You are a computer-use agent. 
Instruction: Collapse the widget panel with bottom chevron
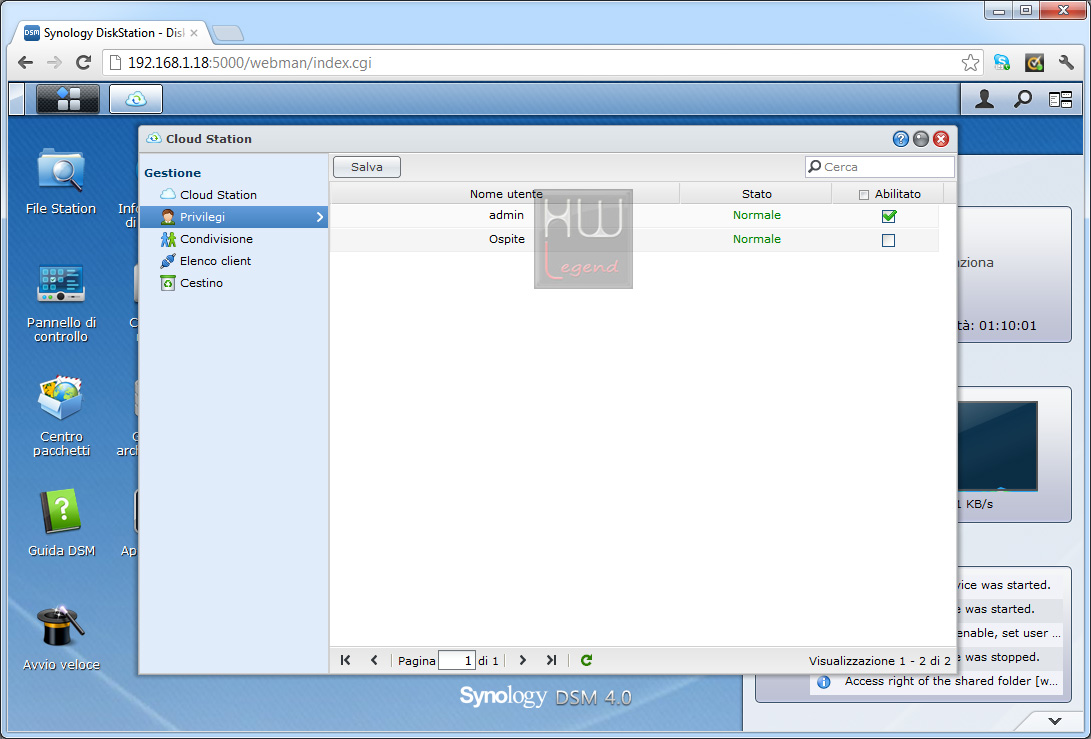tap(1055, 721)
